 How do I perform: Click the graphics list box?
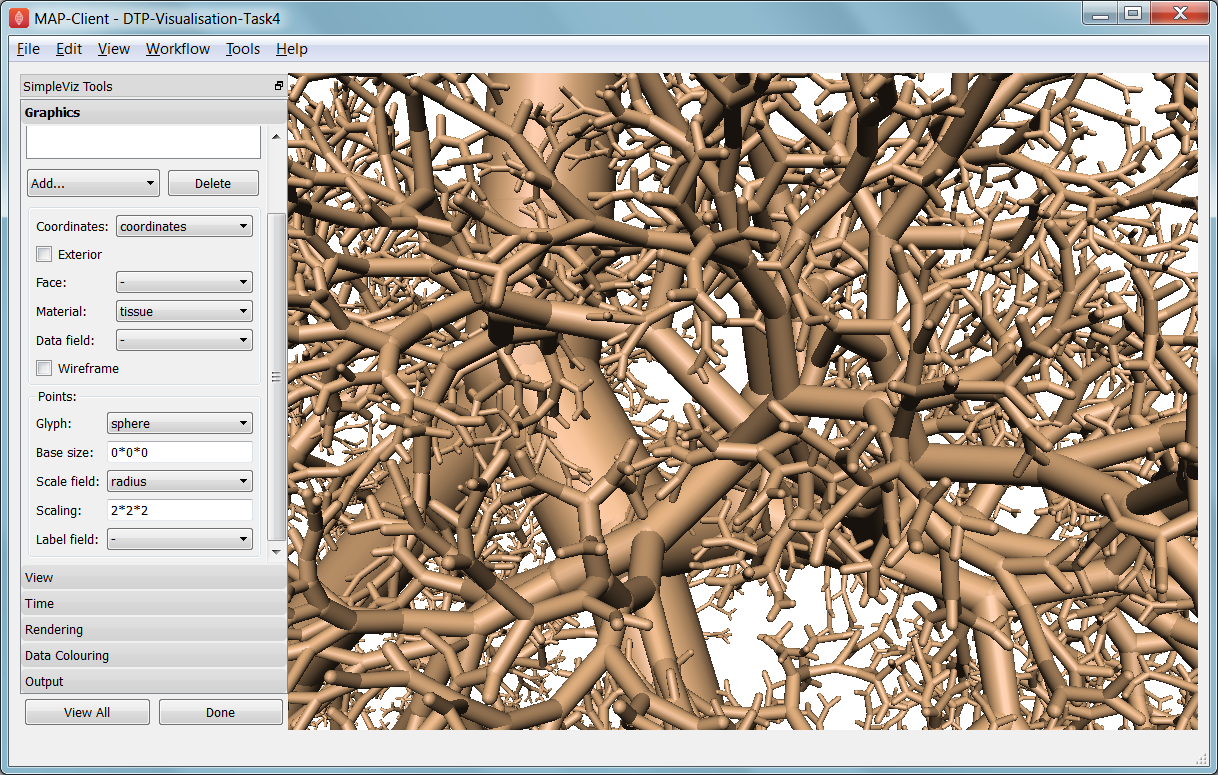coord(143,142)
